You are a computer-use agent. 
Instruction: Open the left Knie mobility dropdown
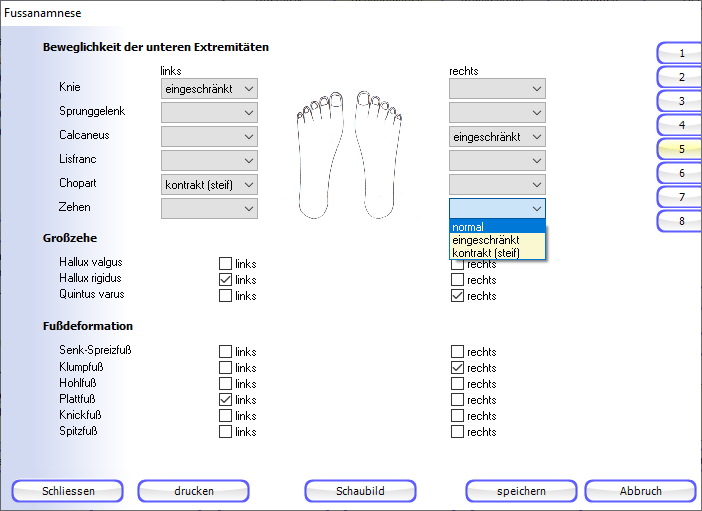click(209, 89)
